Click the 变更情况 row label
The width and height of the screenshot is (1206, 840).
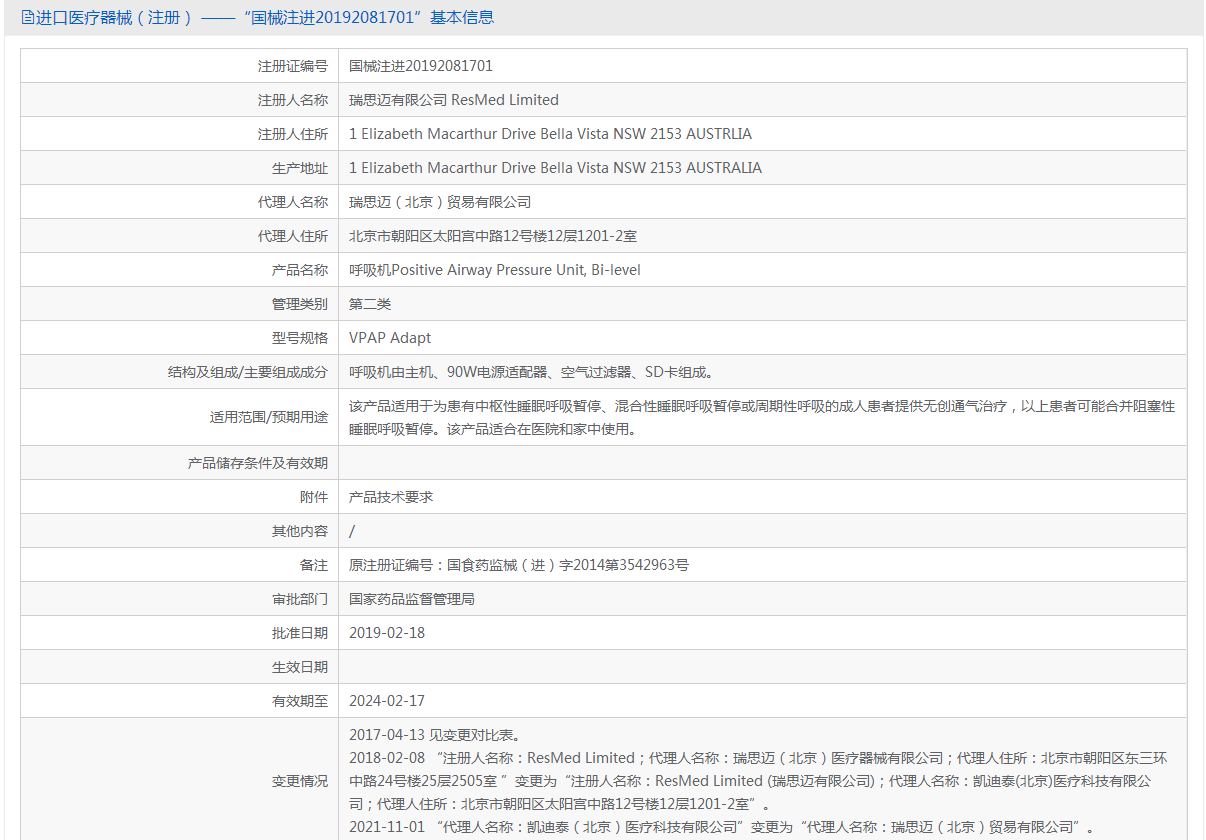299,781
